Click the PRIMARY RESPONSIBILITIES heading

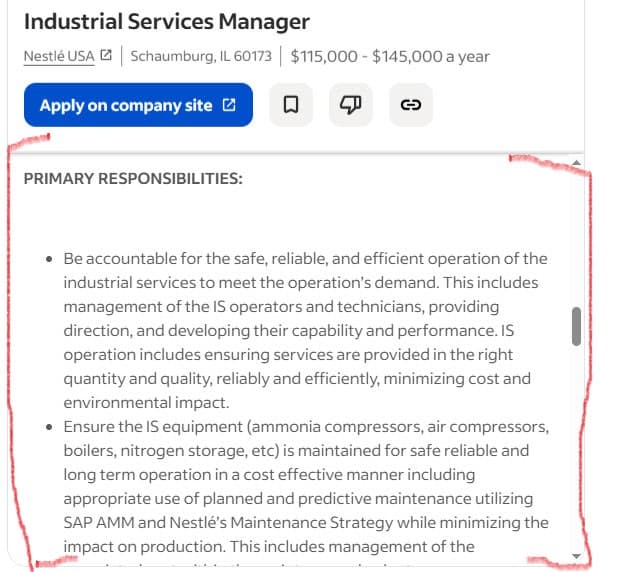(x=133, y=179)
